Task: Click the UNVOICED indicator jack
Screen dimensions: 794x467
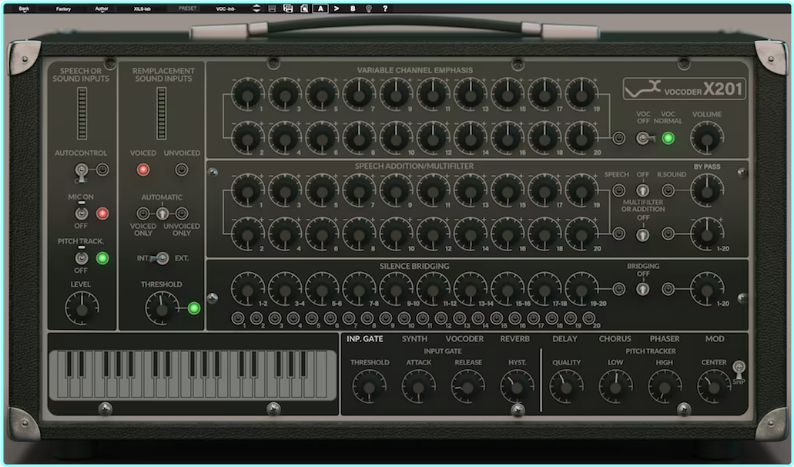Action: point(181,170)
